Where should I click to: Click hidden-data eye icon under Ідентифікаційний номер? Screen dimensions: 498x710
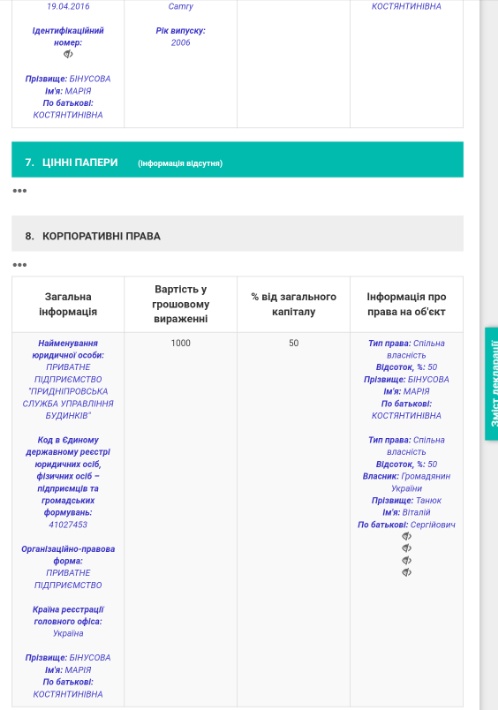[68, 54]
